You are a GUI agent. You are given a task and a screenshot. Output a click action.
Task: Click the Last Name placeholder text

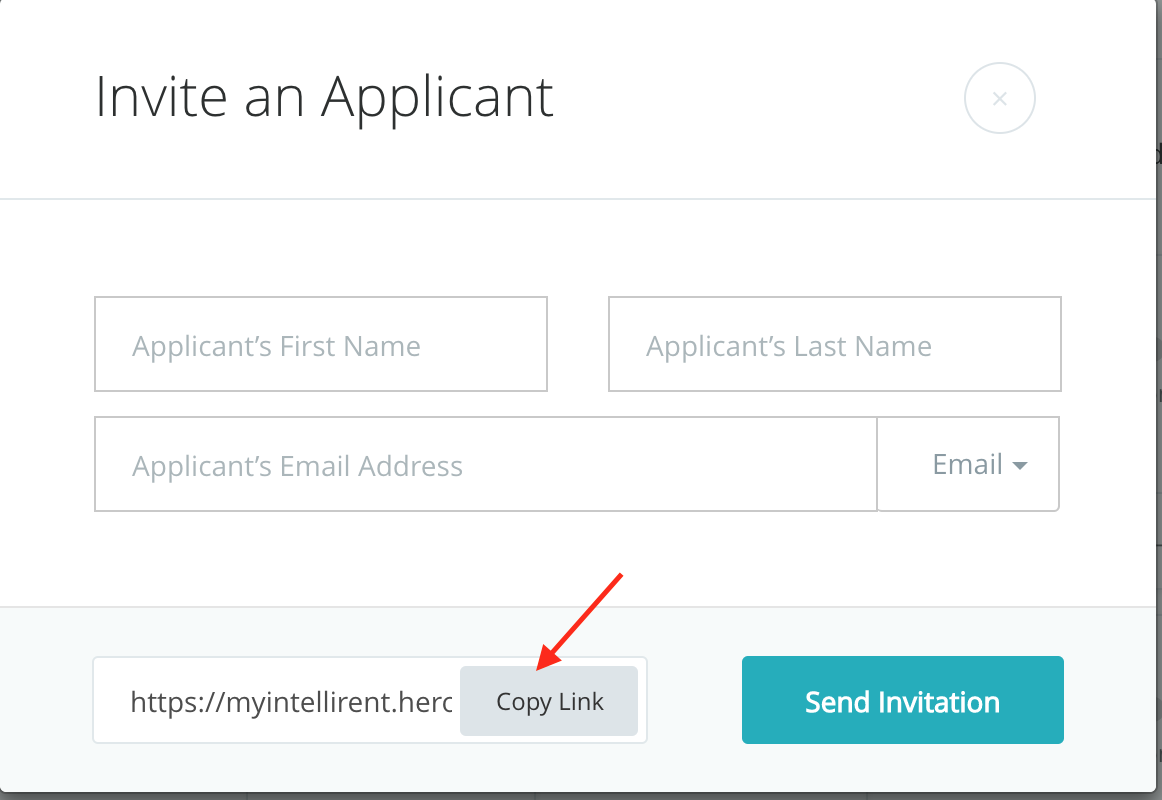[x=789, y=346]
